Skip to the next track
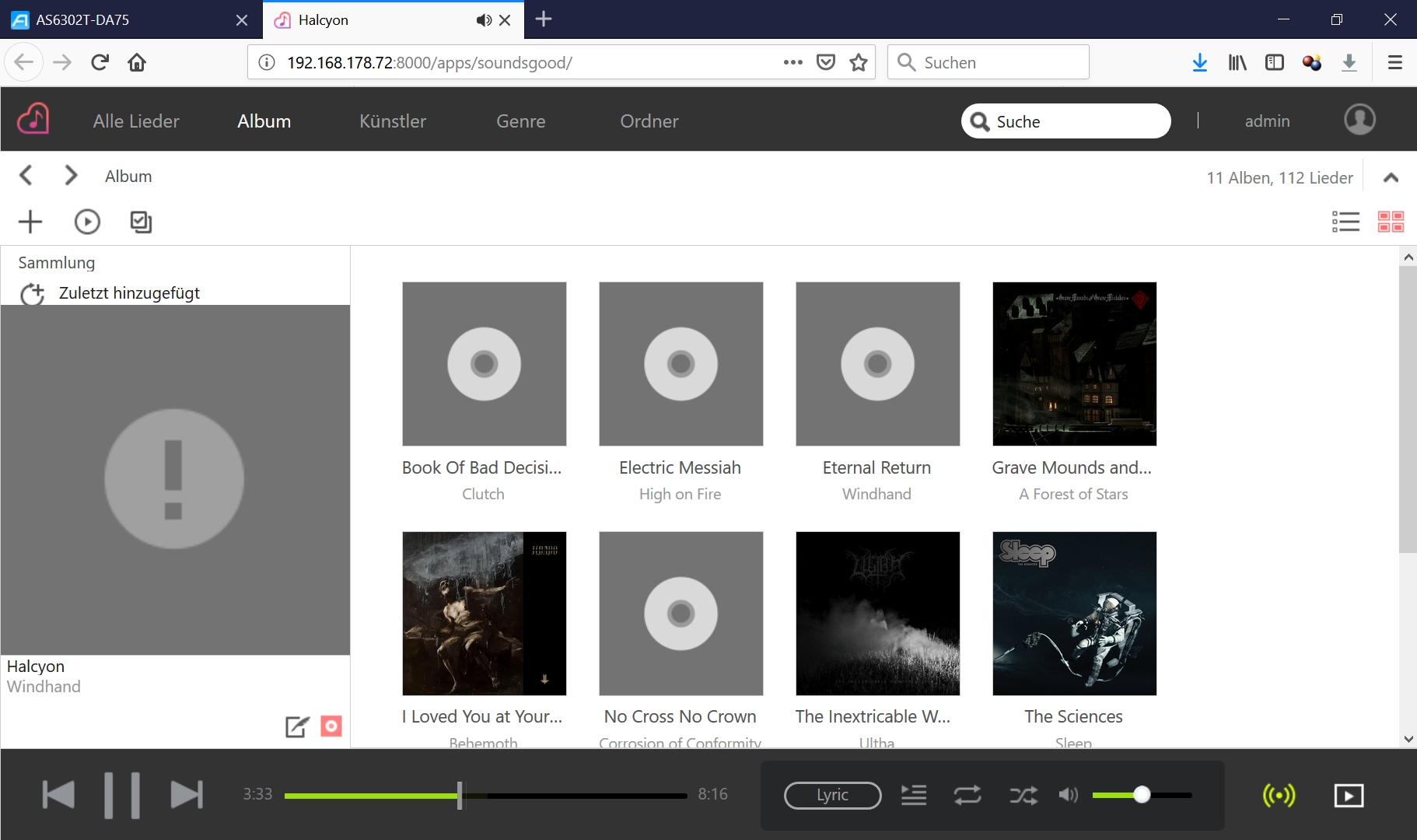This screenshot has height=840, width=1417. 187,795
